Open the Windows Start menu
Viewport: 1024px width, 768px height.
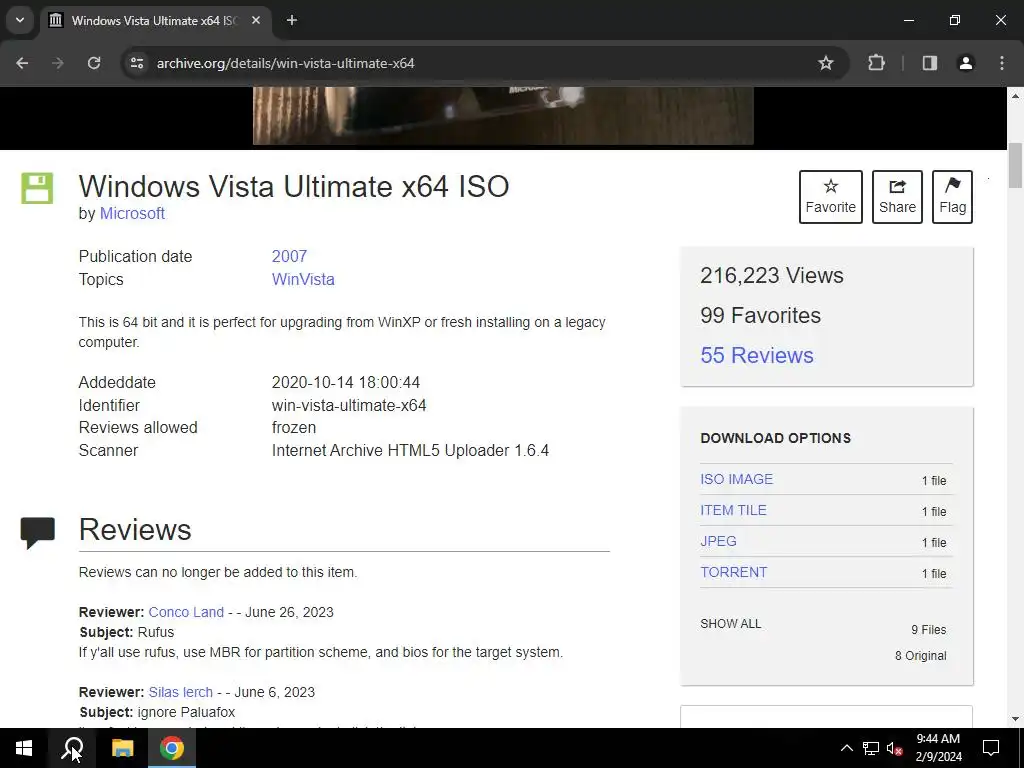24,748
